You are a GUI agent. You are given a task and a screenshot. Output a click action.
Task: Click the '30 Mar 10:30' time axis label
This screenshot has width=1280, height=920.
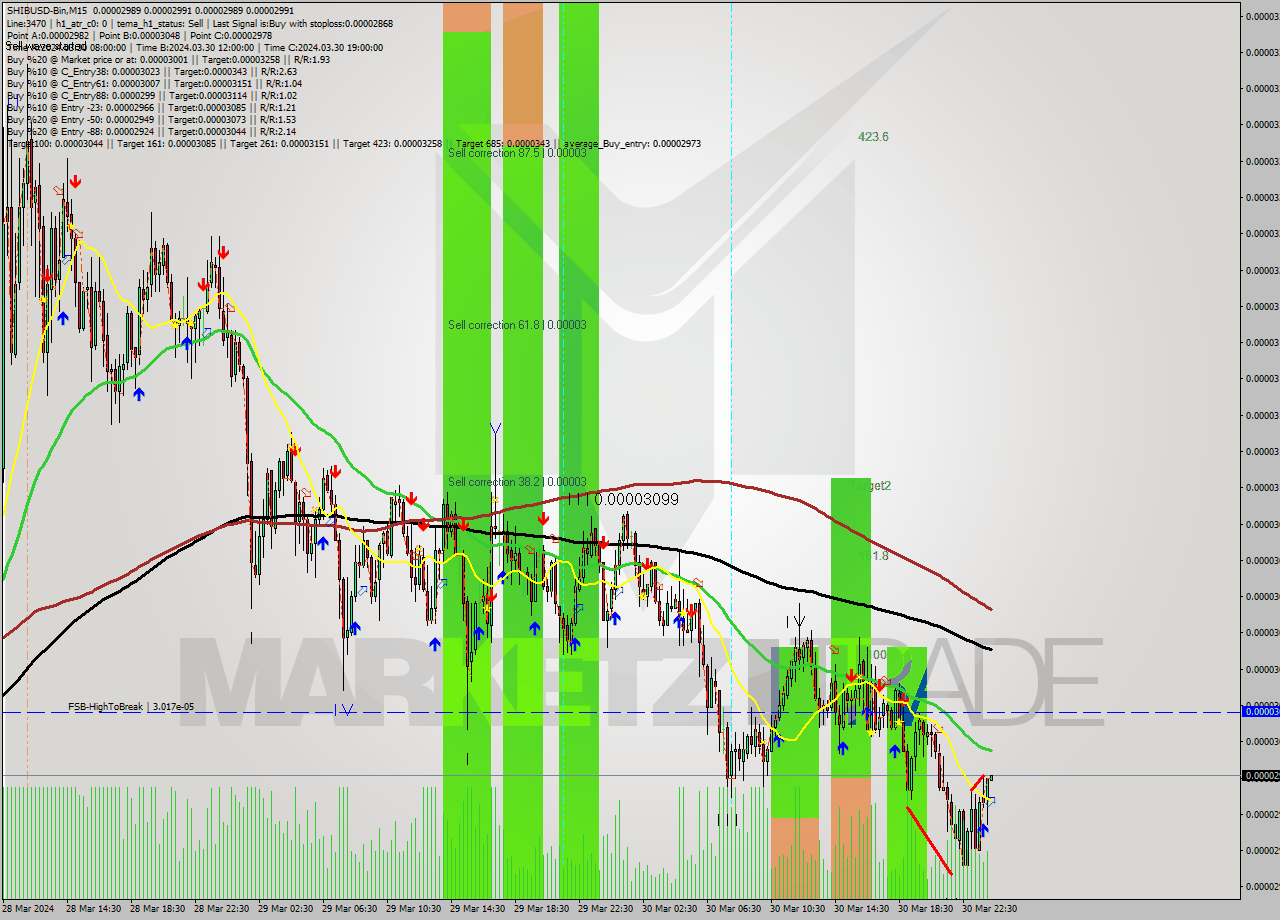pos(798,908)
